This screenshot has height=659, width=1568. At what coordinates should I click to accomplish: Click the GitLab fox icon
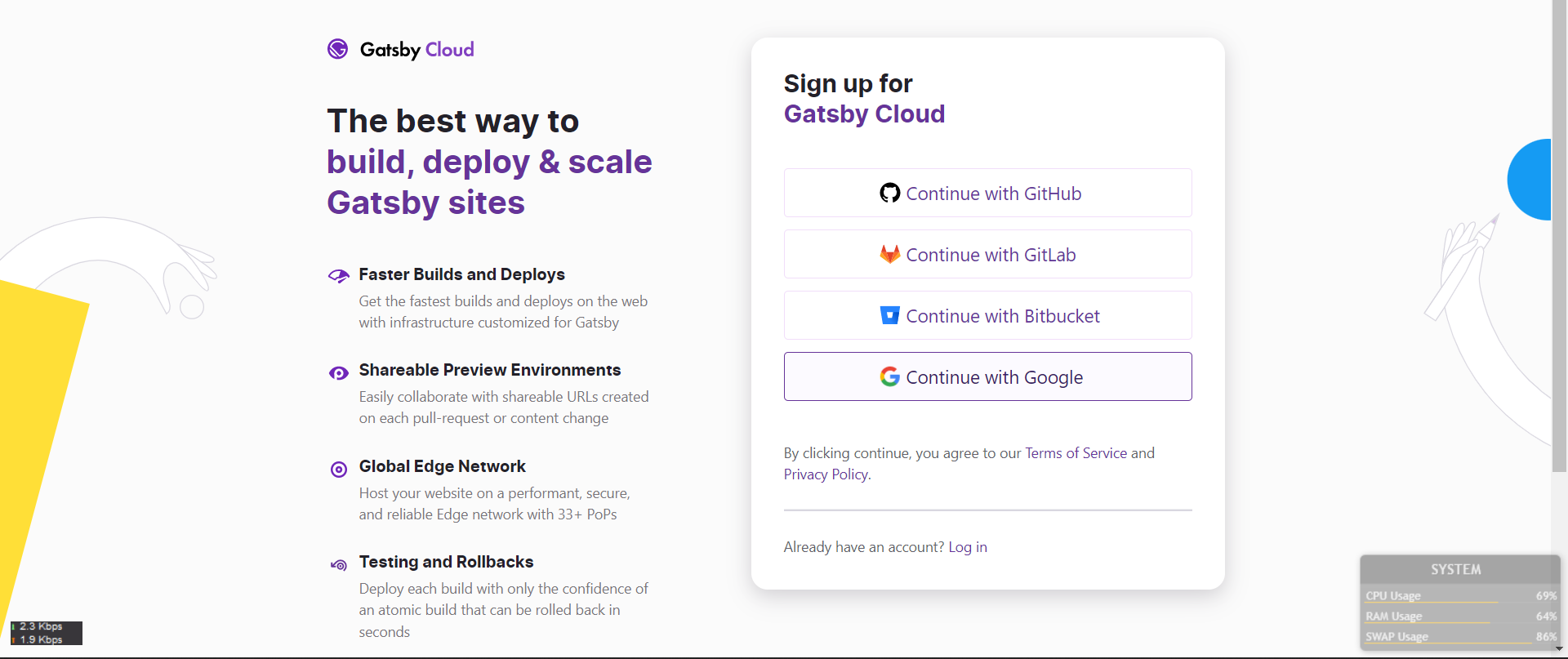[x=890, y=254]
